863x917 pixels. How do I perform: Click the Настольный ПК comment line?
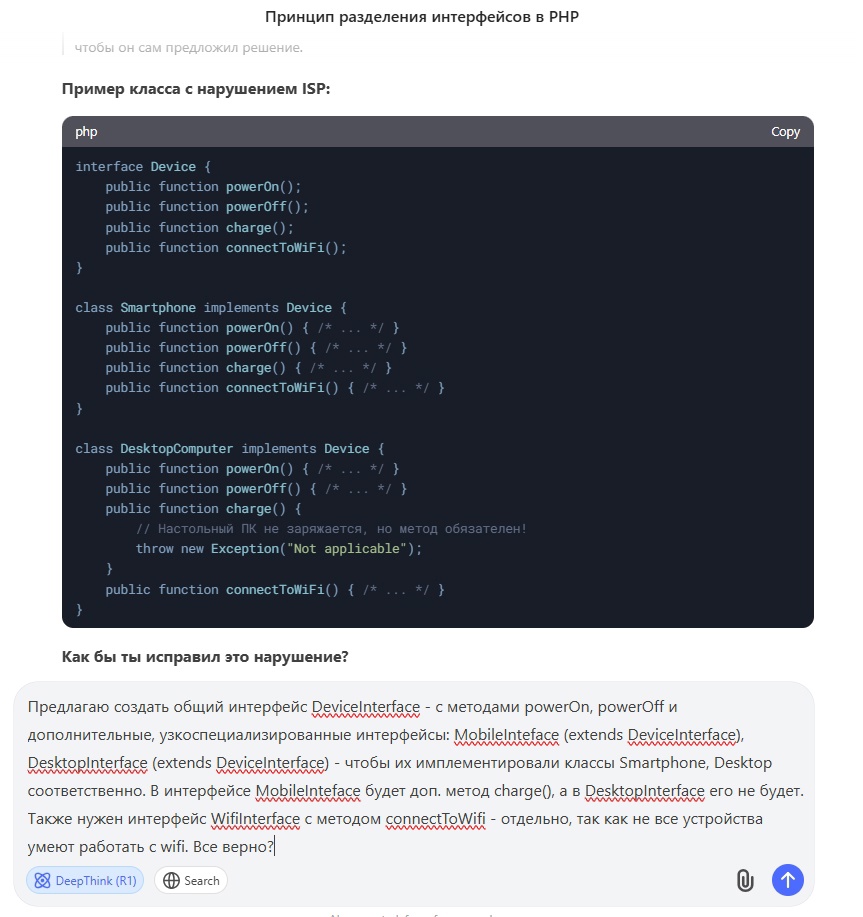(332, 529)
